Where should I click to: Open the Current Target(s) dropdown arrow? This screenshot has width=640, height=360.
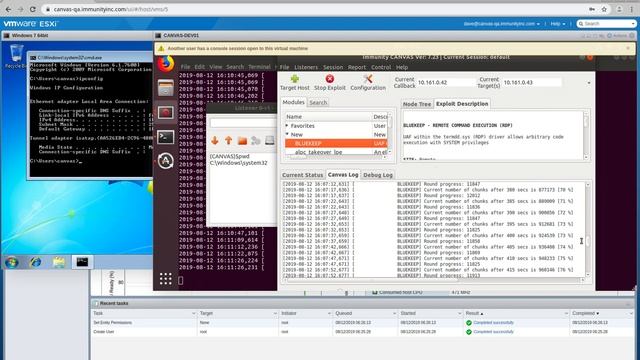[x=589, y=83]
